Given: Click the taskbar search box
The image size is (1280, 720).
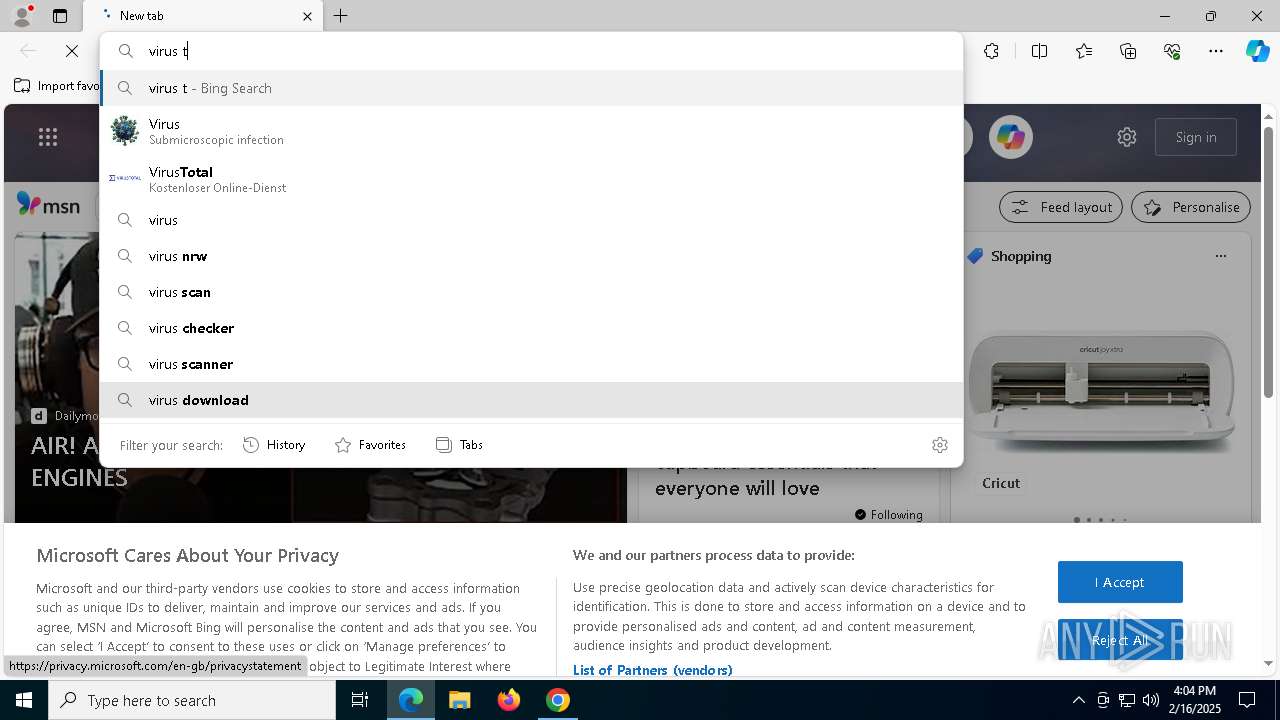Looking at the screenshot, I should click(x=192, y=700).
